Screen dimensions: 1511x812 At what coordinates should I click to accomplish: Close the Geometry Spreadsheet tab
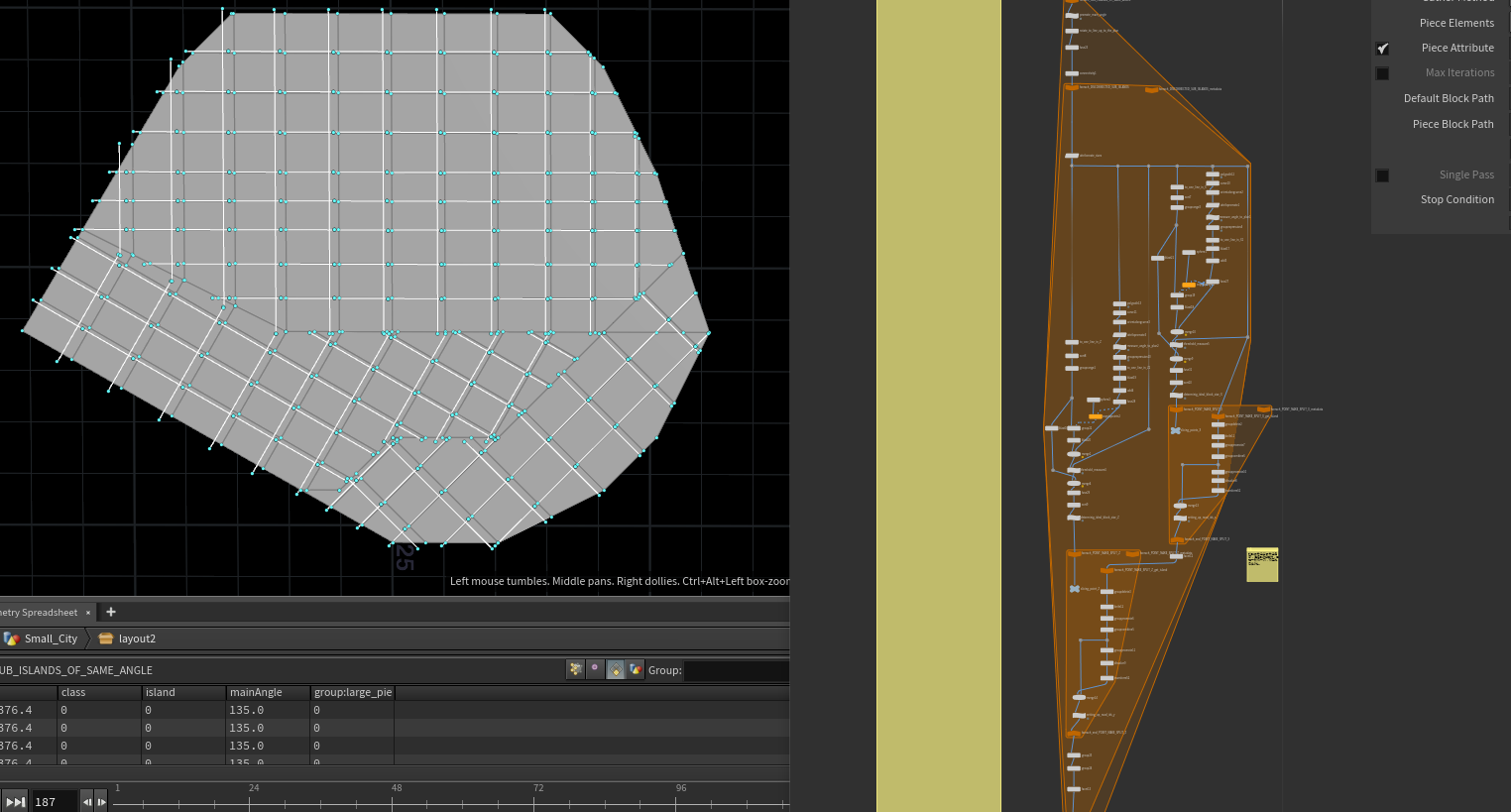pyautogui.click(x=87, y=613)
